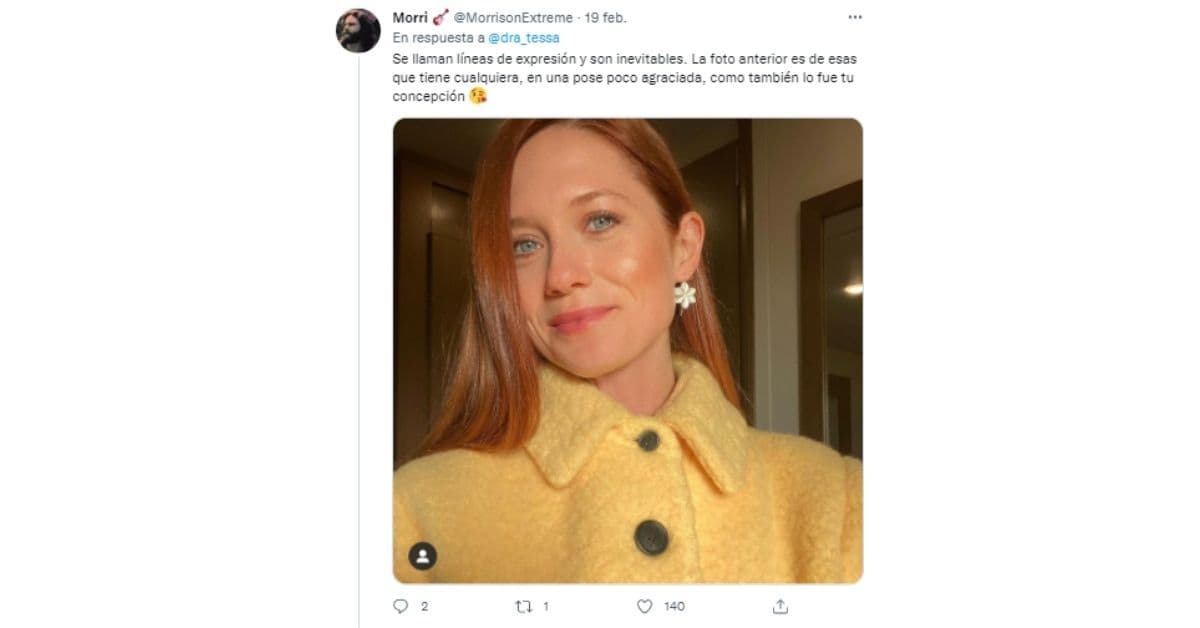The image size is (1200, 628).
Task: Open the tweet's more options (···) icon
Action: [x=855, y=15]
